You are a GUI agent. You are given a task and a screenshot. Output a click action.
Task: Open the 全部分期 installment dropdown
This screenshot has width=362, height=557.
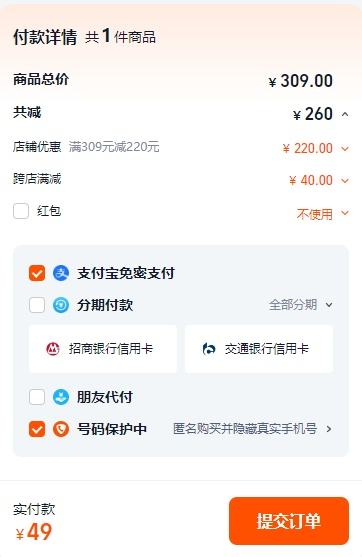[x=301, y=305]
